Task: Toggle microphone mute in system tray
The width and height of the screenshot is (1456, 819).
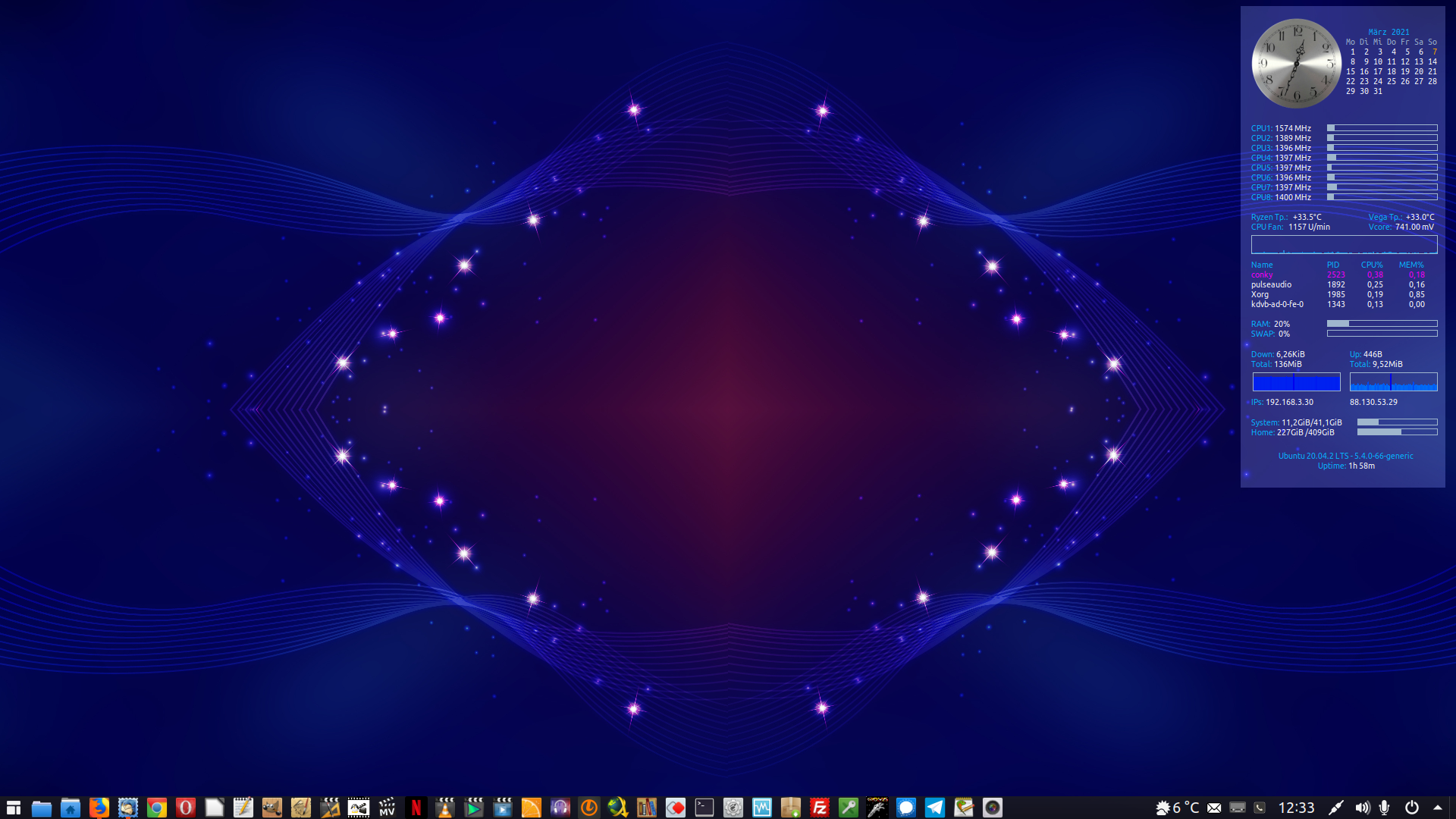Action: [1384, 808]
